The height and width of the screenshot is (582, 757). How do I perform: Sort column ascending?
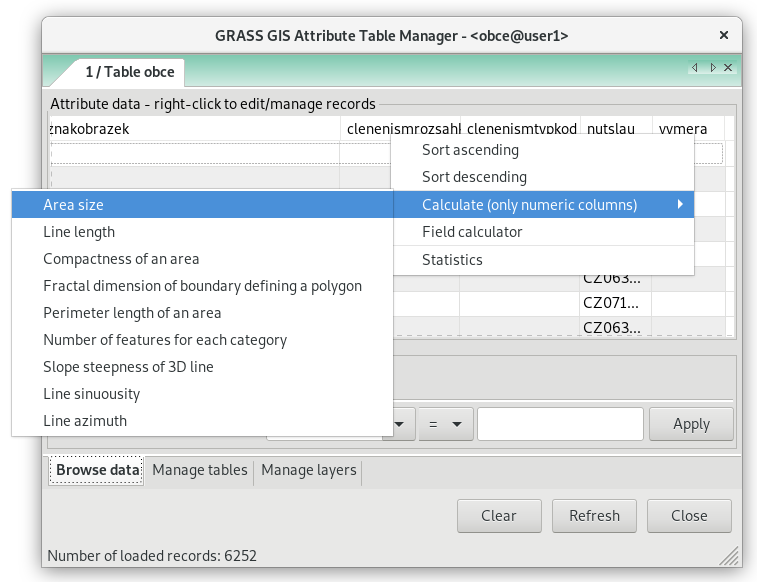click(x=543, y=150)
